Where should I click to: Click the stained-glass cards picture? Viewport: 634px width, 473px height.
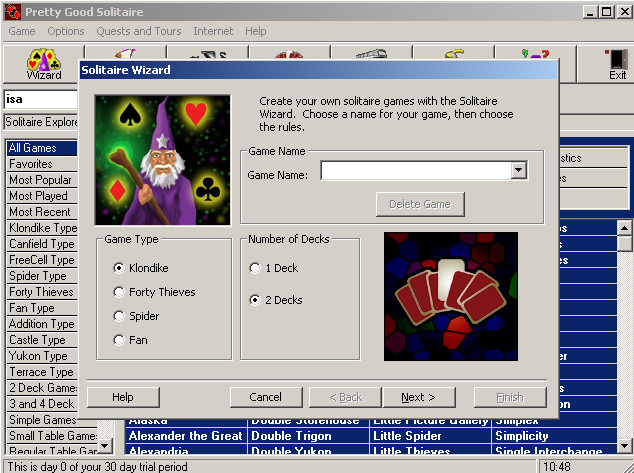click(451, 296)
